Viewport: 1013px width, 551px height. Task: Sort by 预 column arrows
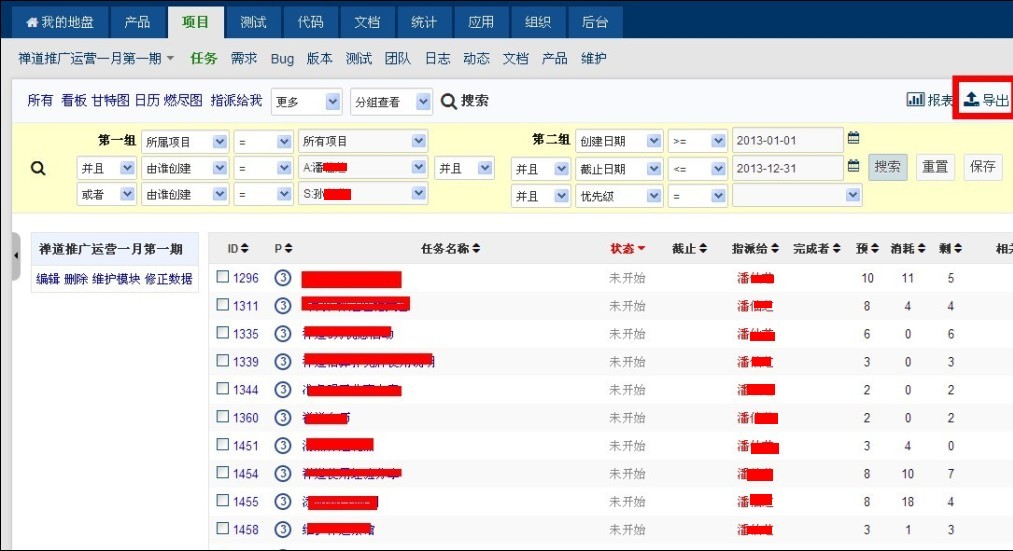click(x=875, y=249)
